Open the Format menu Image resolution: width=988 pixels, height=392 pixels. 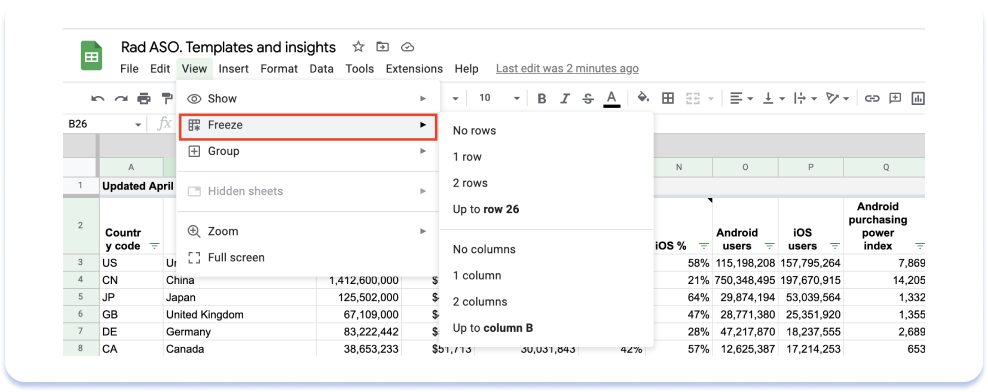coord(279,69)
